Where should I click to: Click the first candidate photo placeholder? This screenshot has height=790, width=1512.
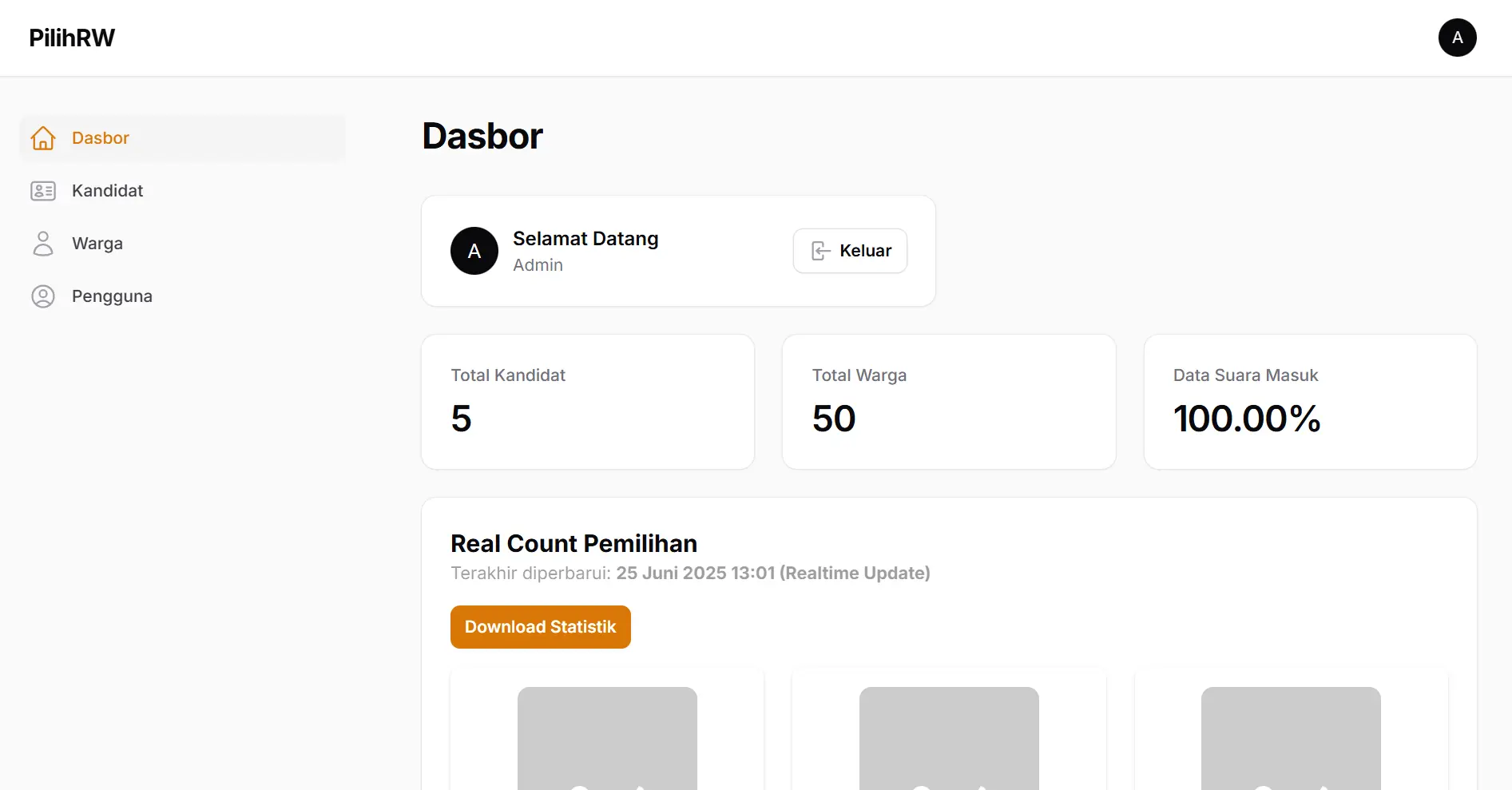pos(607,739)
